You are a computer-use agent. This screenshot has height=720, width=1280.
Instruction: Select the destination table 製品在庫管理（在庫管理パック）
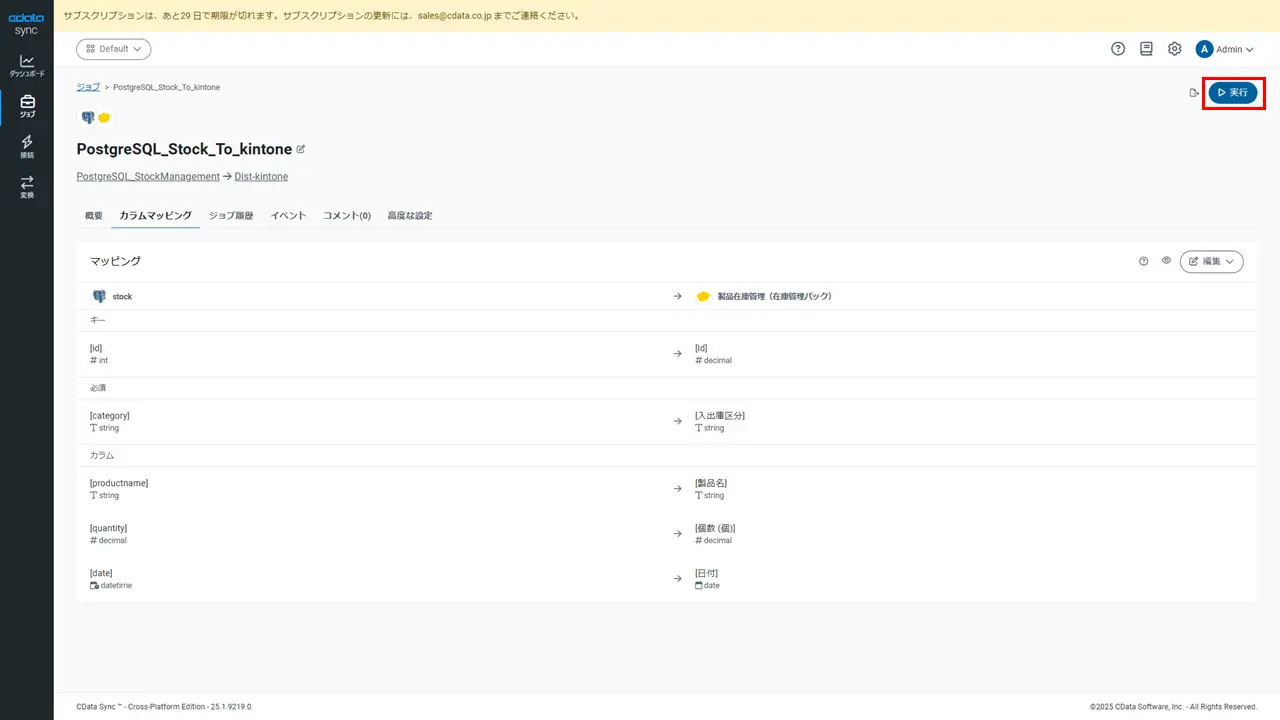tap(775, 296)
